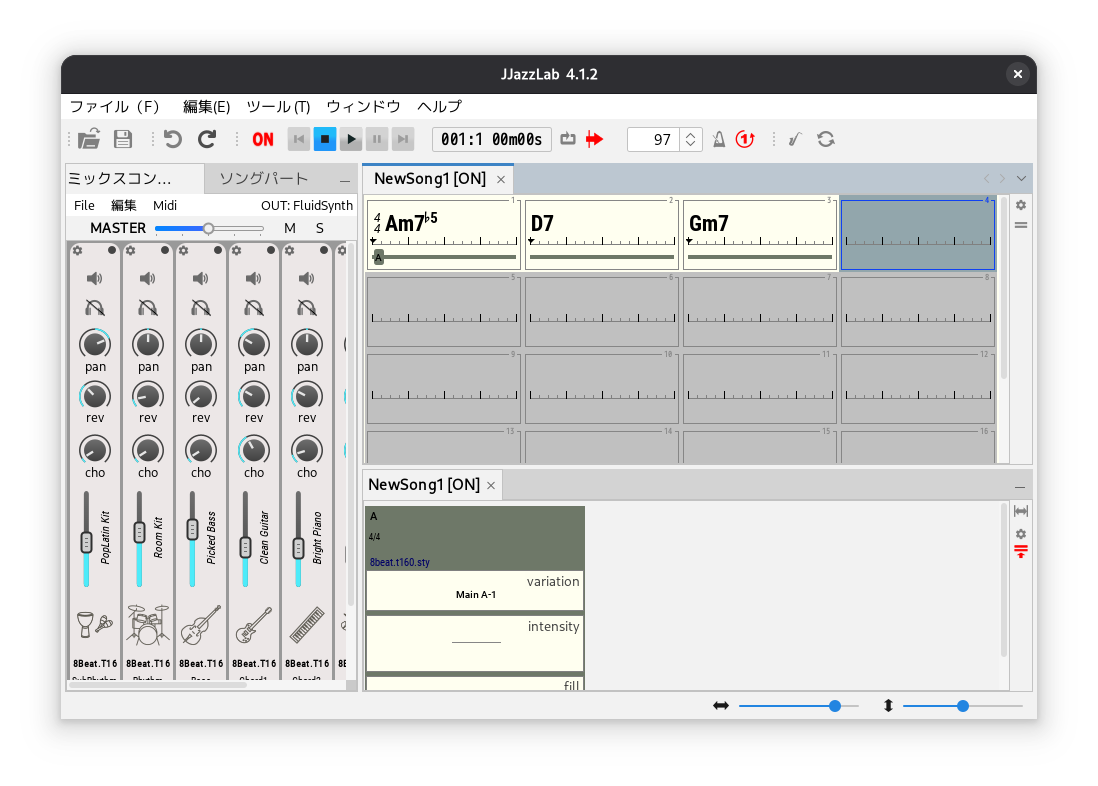1098x786 pixels.
Task: Click the Picked Bass chorus knob
Action: 201,450
